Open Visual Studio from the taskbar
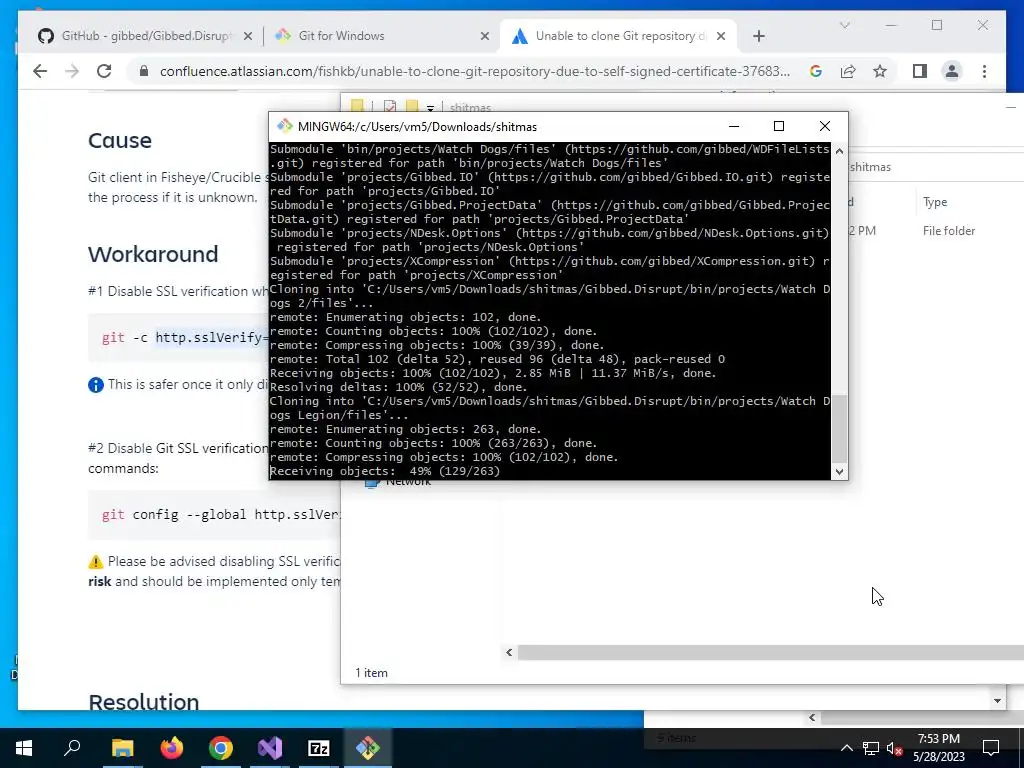The width and height of the screenshot is (1024, 768). click(x=270, y=748)
